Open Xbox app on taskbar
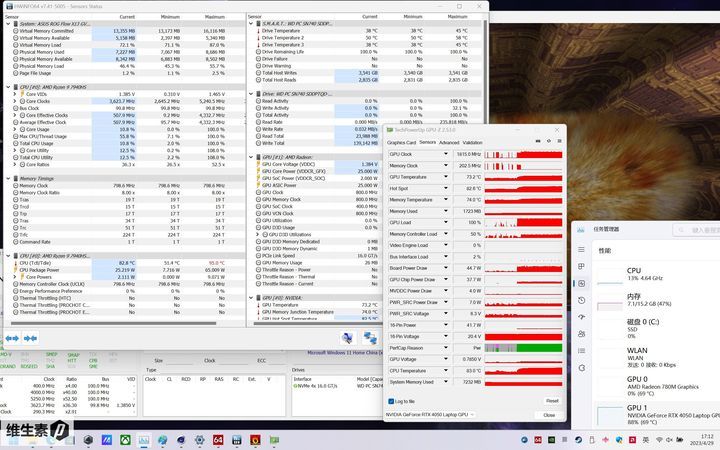The image size is (720, 450). pyautogui.click(x=125, y=440)
